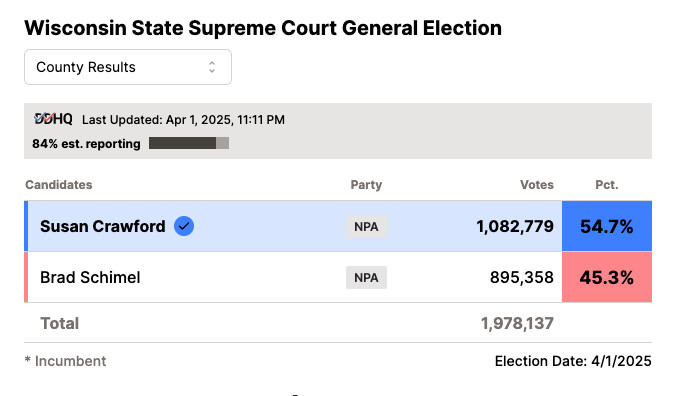Click the Candidates column header
Image resolution: width=683 pixels, height=396 pixels.
point(59,185)
